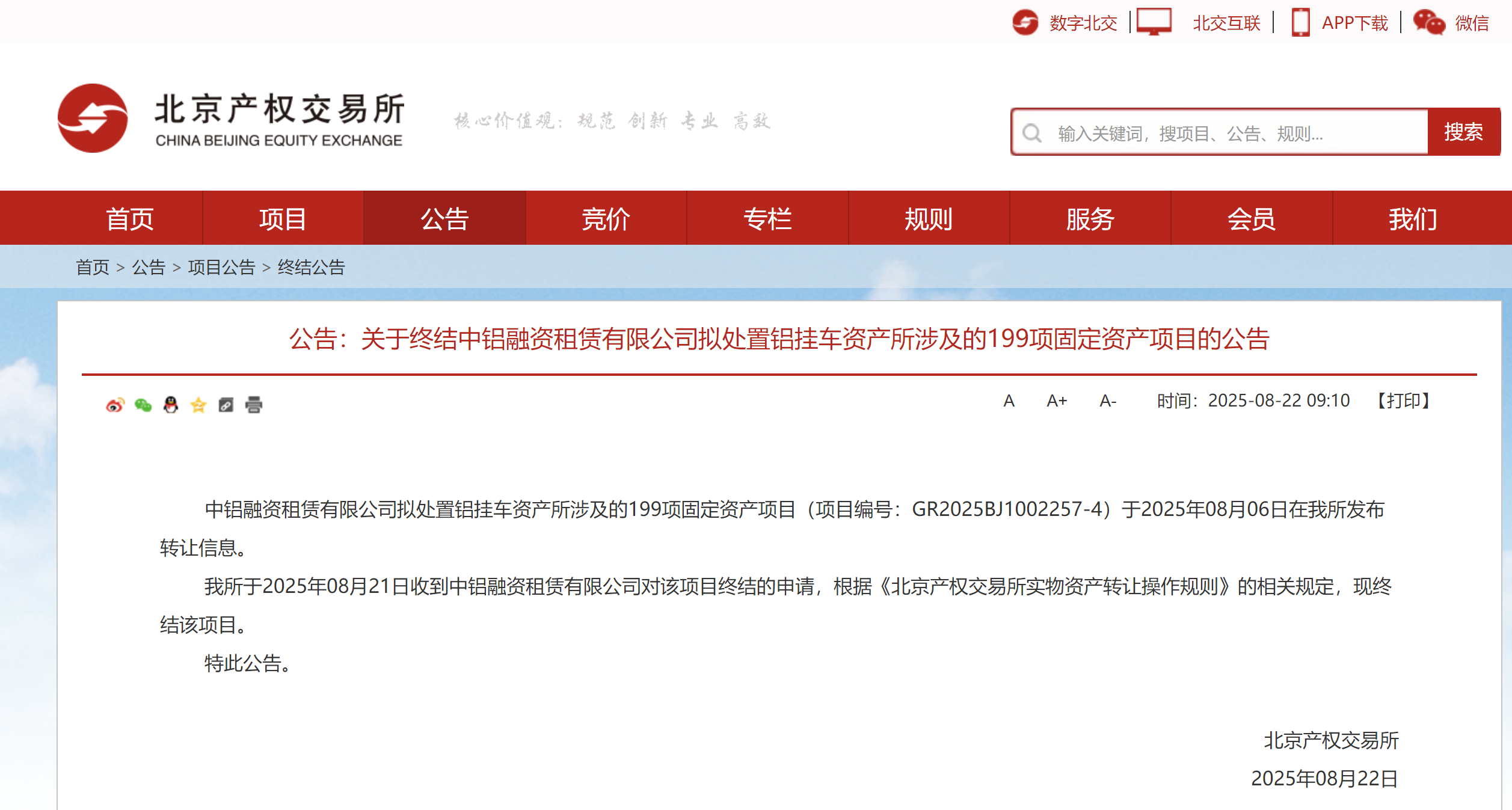
Task: Open the 北交互联 link
Action: 1227,23
